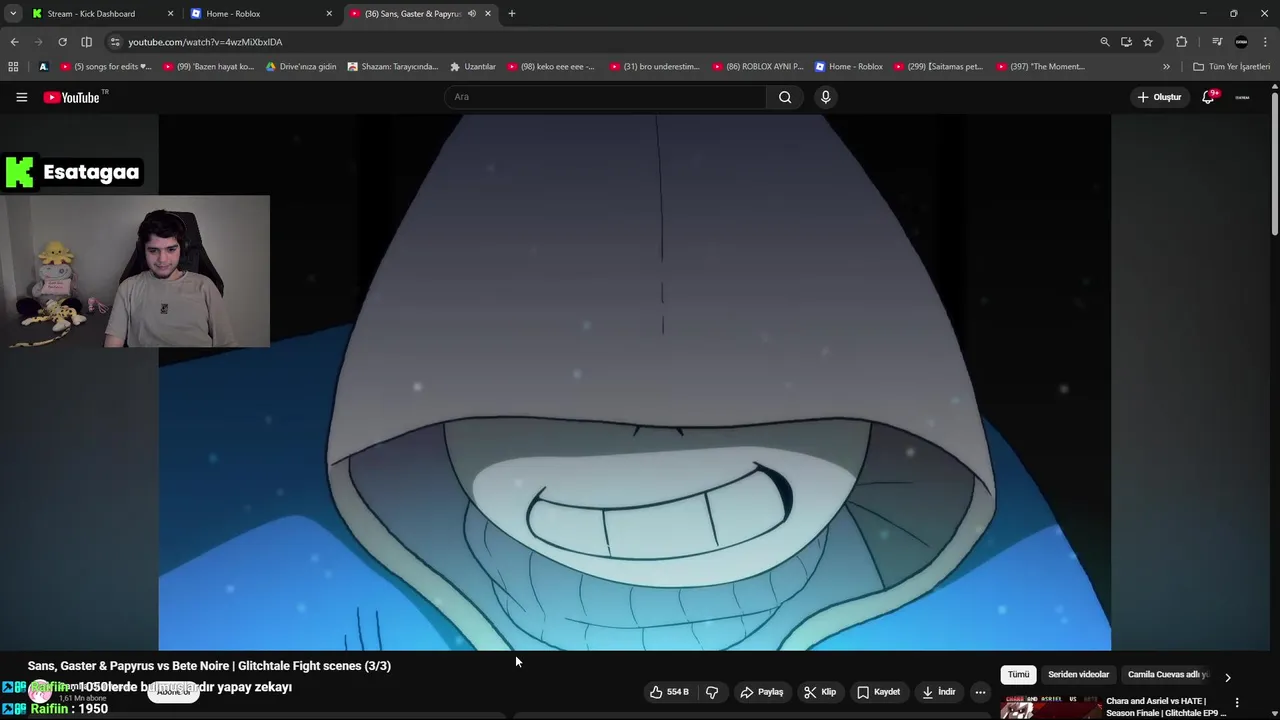This screenshot has width=1280, height=720.
Task: Open '(86) ROBLOX AYNI P...' bookmark
Action: 758,67
